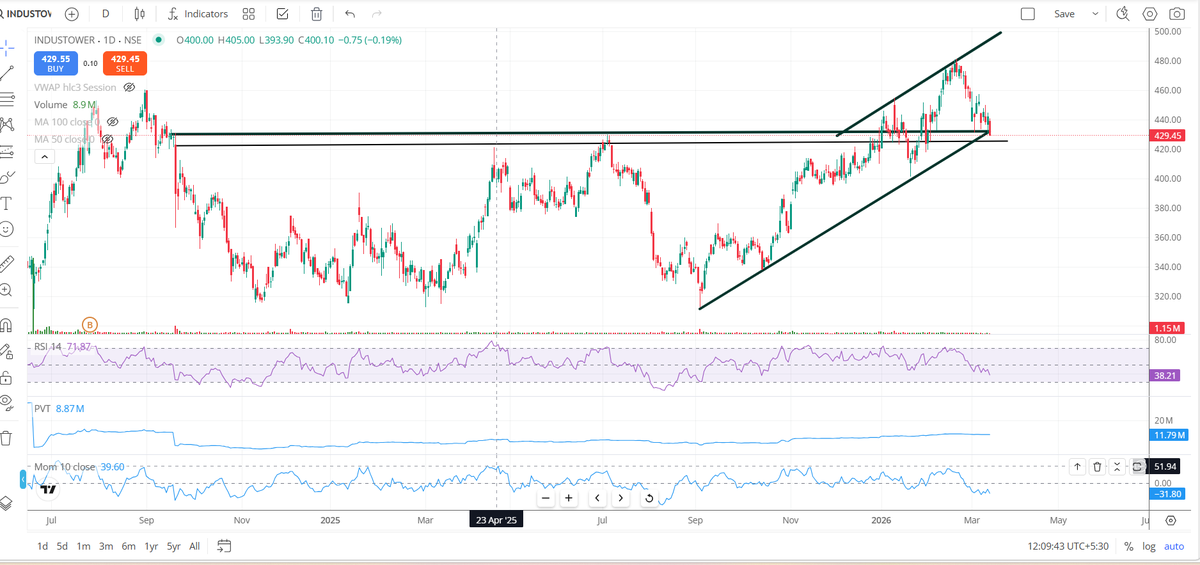The height and width of the screenshot is (565, 1200).
Task: Click the Volume 8.9M legend label
Action: [x=65, y=104]
